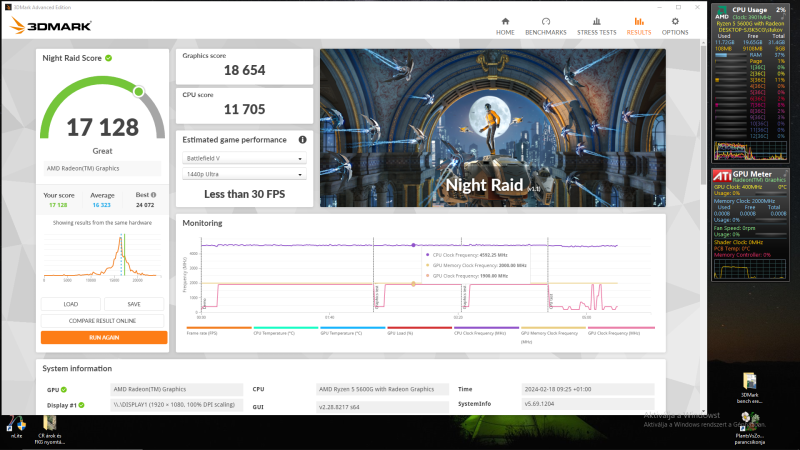Click the Options gear icon
800x450 pixels.
click(x=675, y=21)
